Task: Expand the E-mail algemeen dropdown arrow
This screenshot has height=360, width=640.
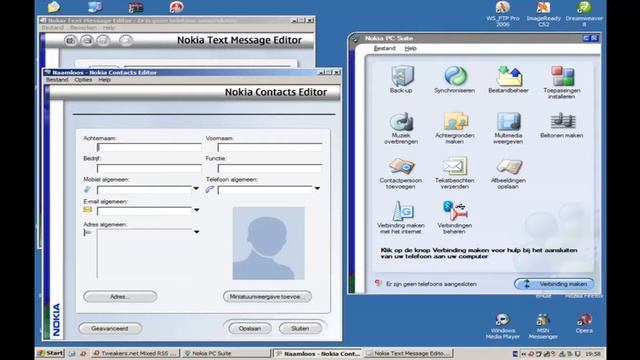Action: (196, 210)
